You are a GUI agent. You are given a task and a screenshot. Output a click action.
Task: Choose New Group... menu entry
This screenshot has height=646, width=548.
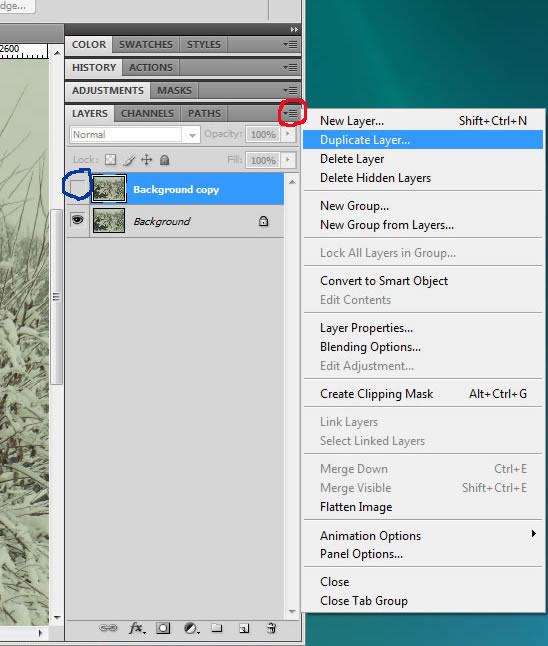[423, 206]
